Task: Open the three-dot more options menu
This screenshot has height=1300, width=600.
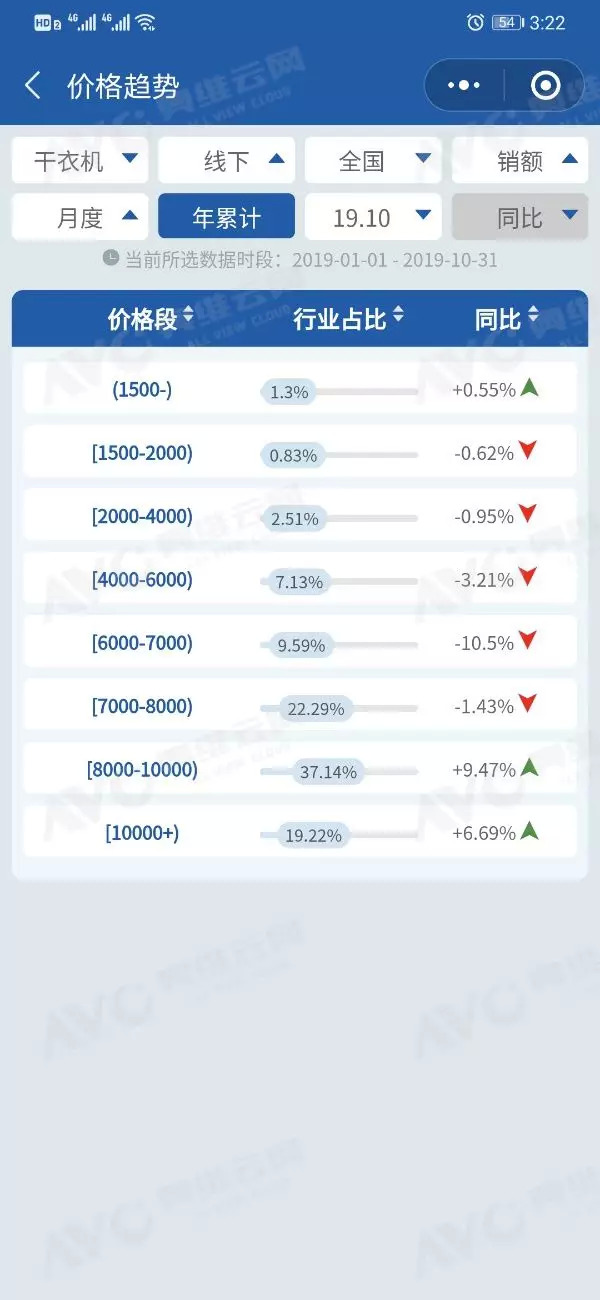Action: click(464, 86)
